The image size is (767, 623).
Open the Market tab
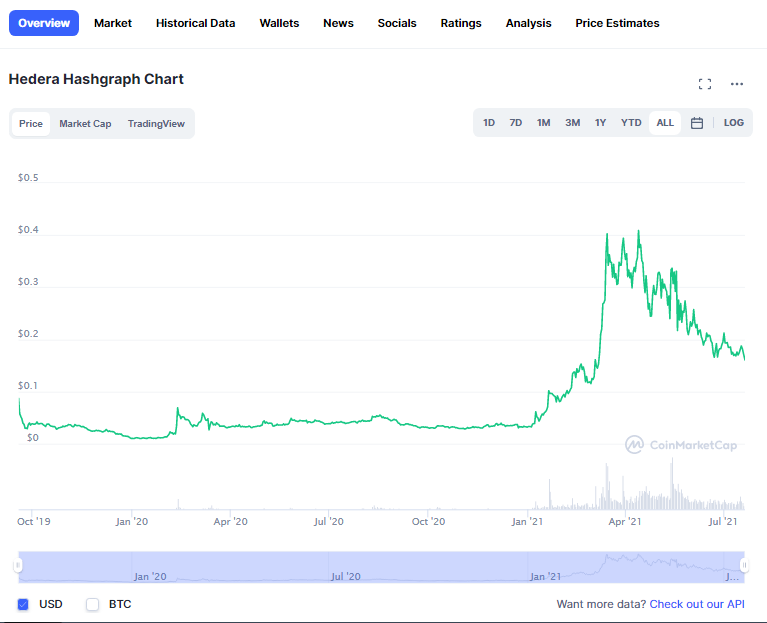(x=113, y=23)
